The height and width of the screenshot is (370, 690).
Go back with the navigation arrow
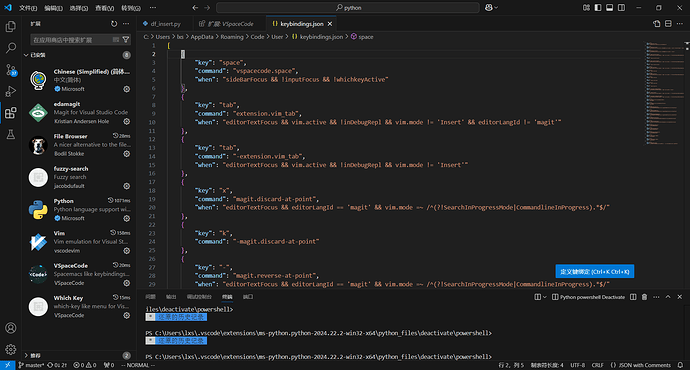pos(195,7)
